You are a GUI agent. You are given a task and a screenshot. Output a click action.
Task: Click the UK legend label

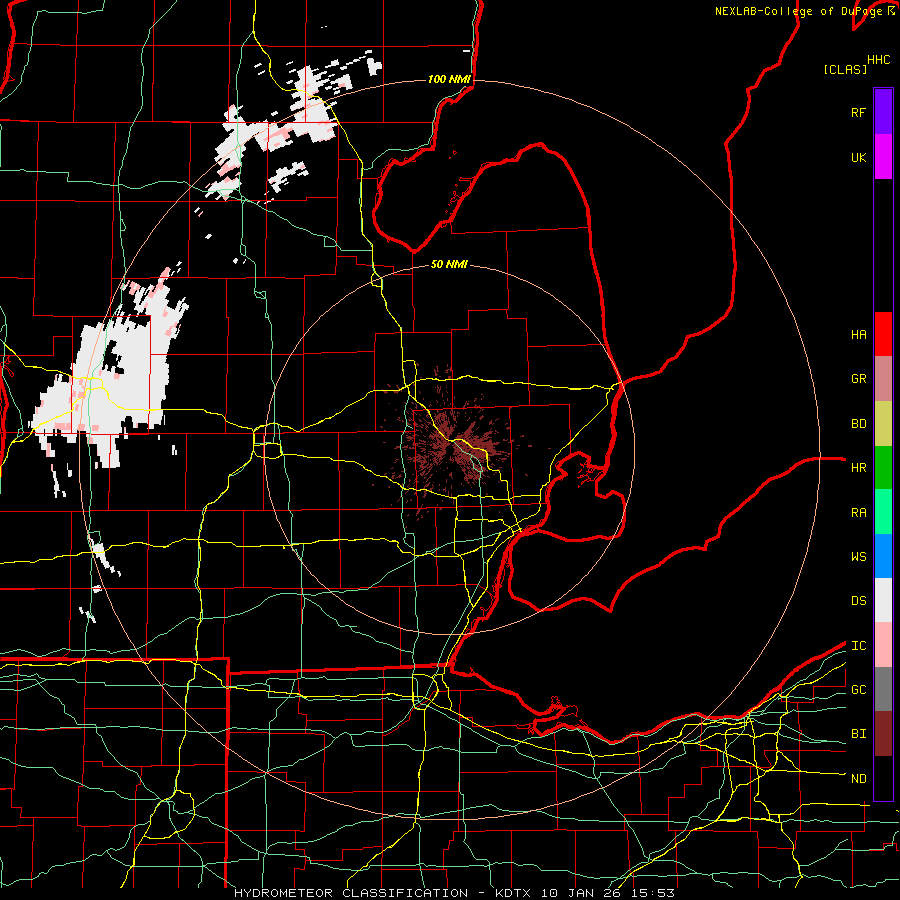tap(859, 157)
